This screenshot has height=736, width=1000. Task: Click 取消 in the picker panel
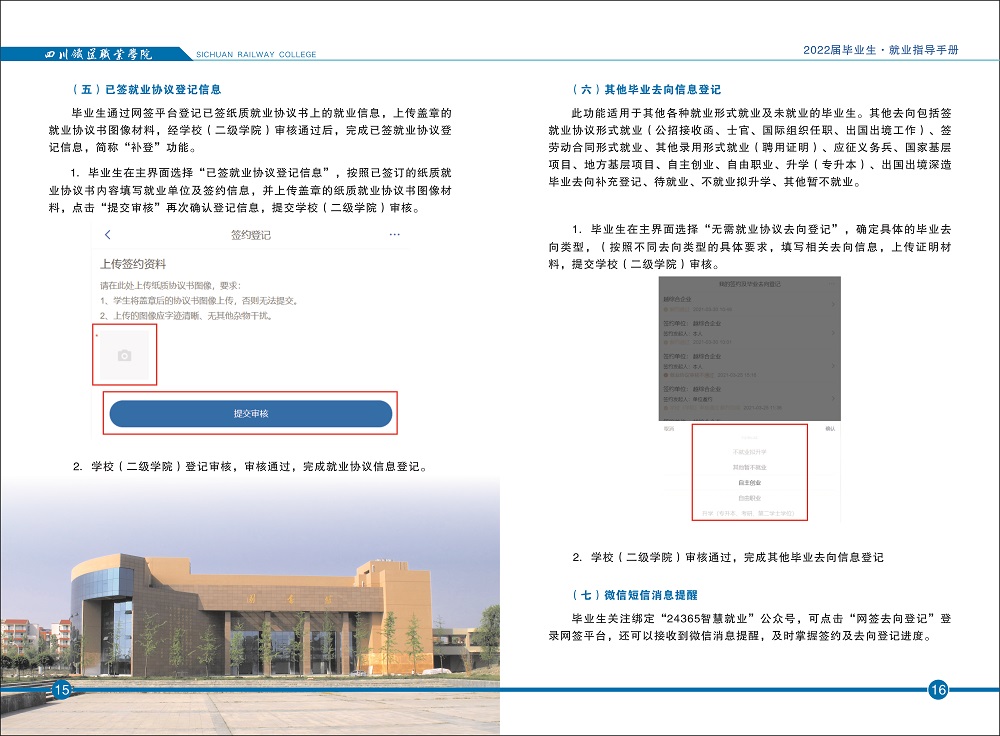tap(668, 428)
